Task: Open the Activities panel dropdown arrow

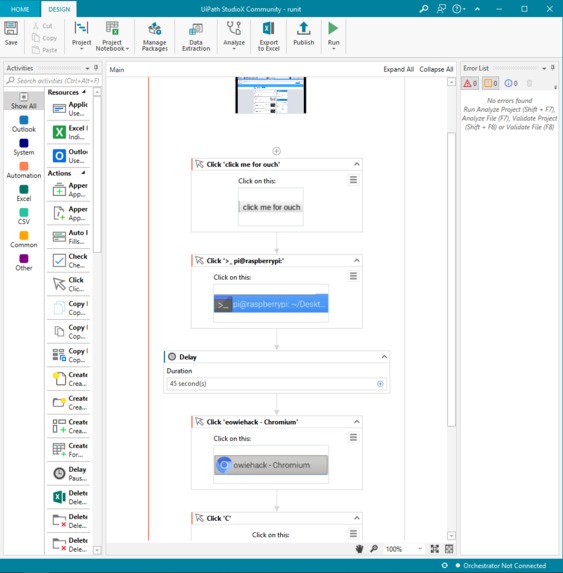Action: pos(87,68)
